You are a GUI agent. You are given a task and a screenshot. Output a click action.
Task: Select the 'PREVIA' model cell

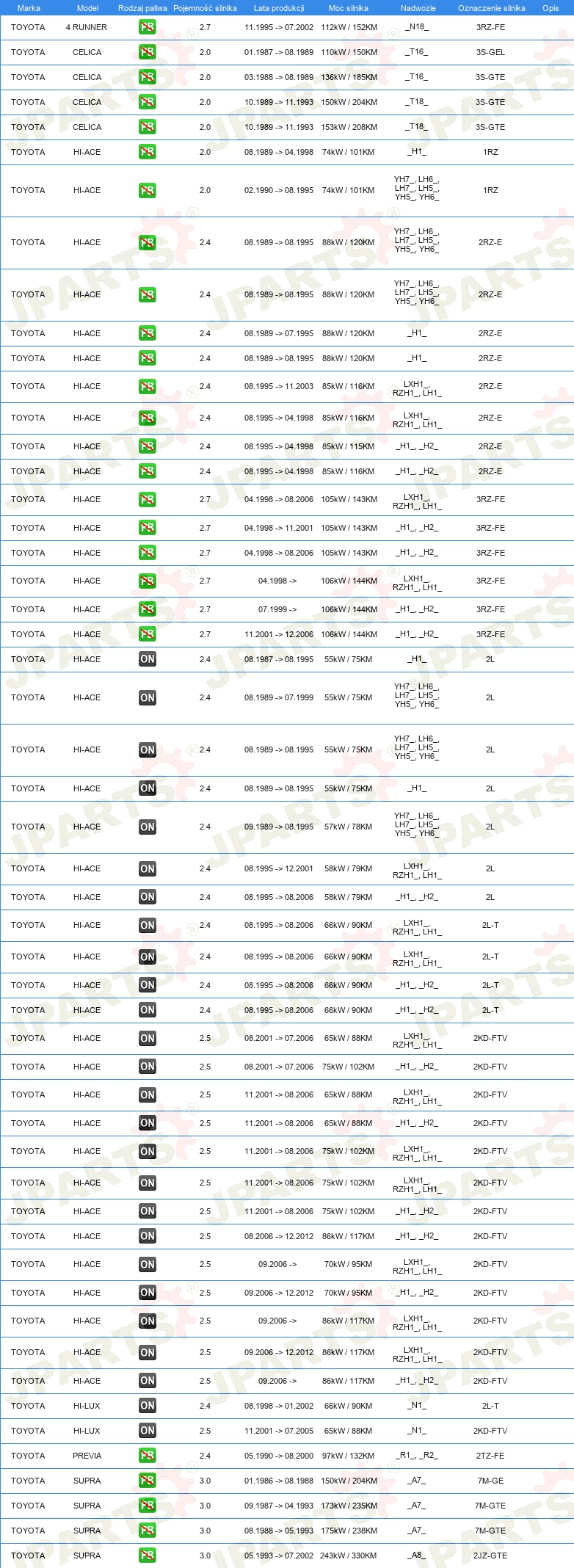(87, 1456)
